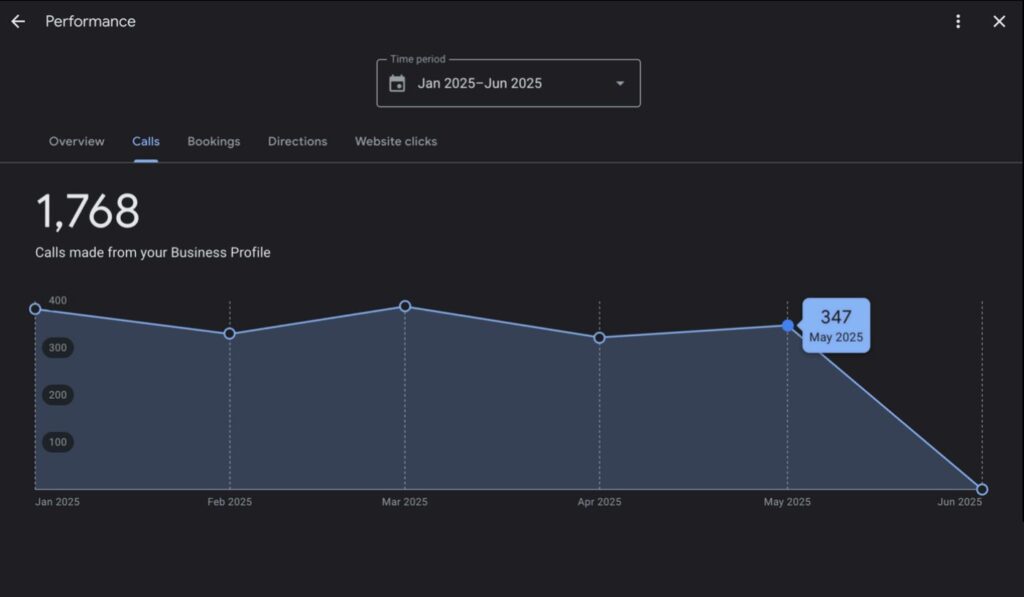Select the Feb 2025 data point
Viewport: 1024px width, 597px height.
tap(230, 334)
